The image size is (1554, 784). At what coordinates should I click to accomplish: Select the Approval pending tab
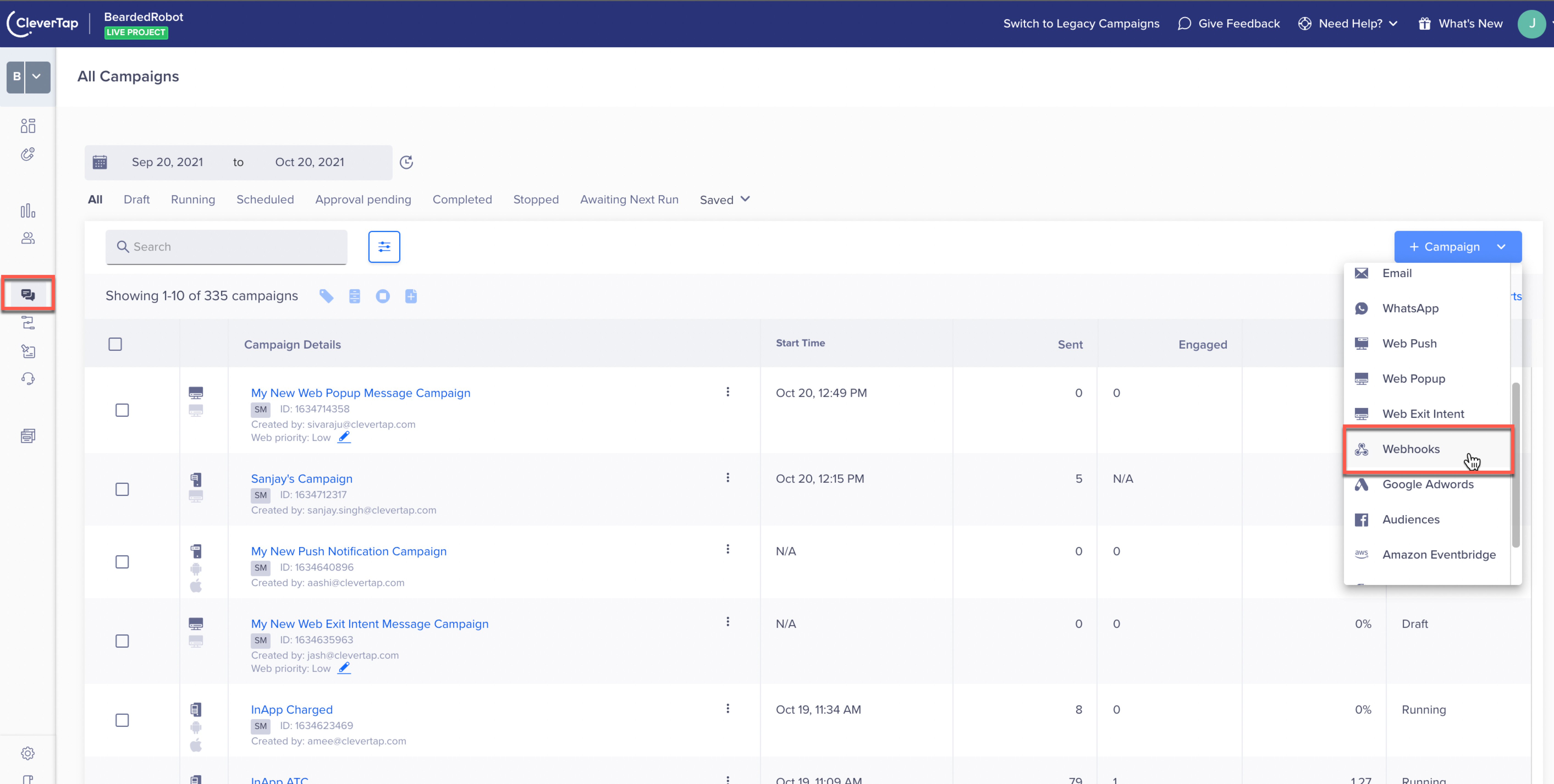click(x=363, y=200)
